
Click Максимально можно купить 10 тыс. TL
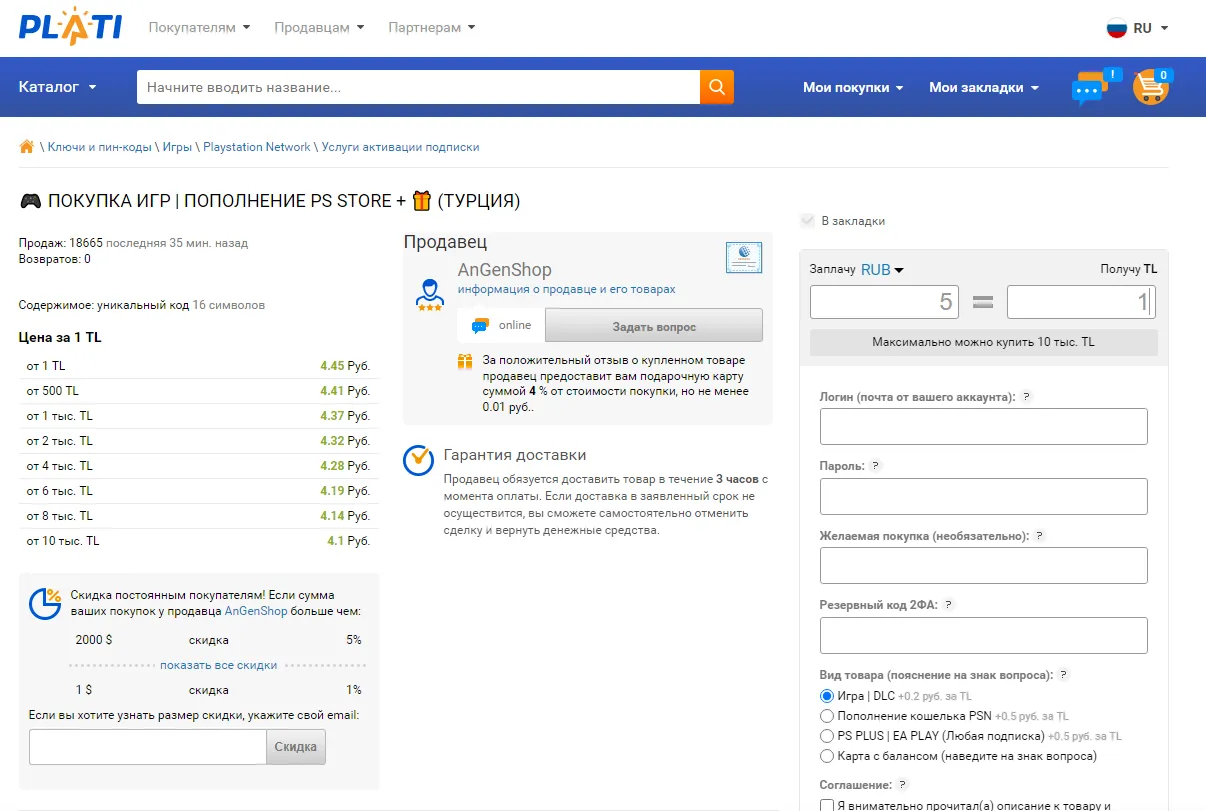(x=983, y=342)
